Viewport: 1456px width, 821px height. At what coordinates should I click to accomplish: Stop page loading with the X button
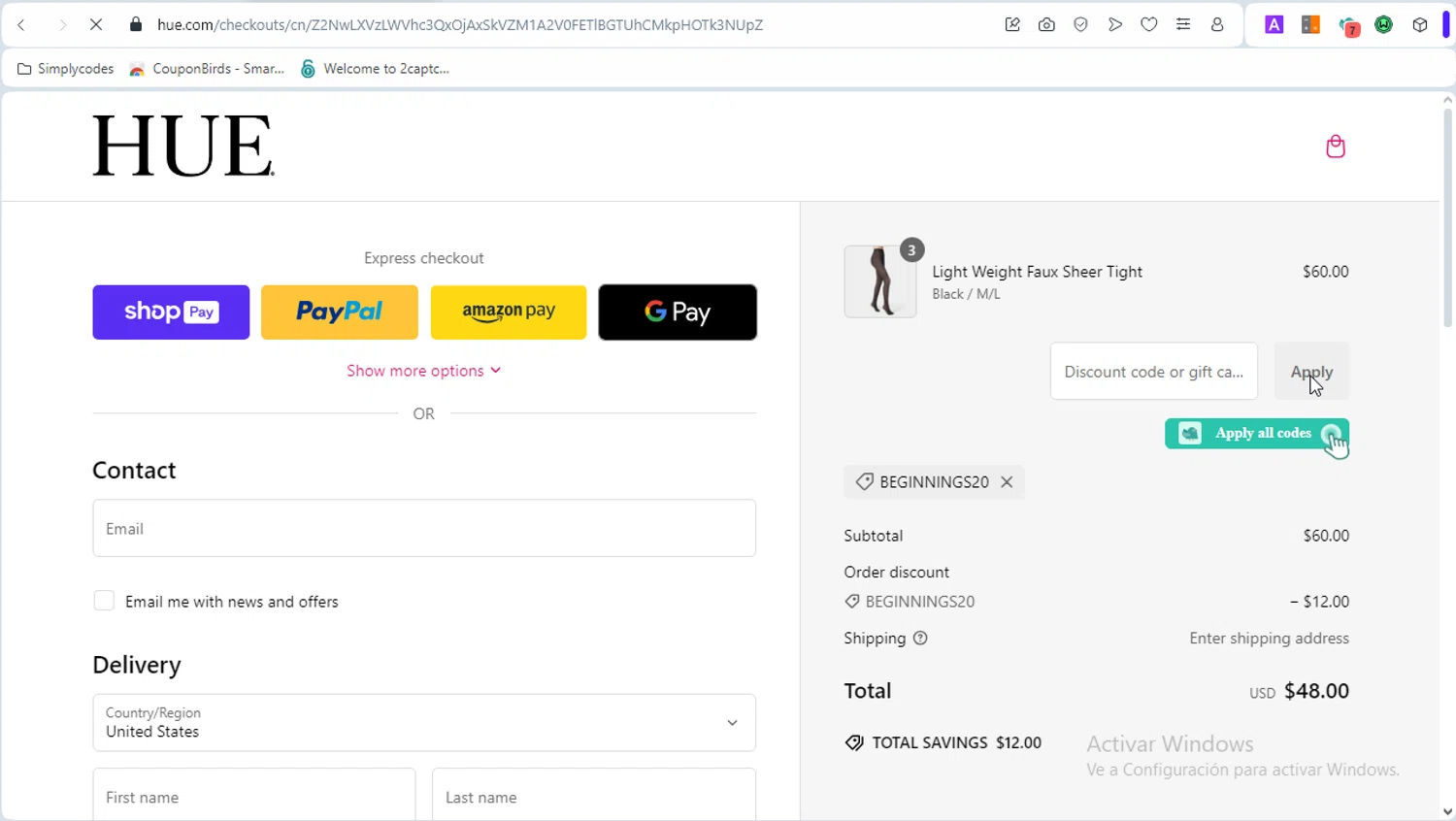pyautogui.click(x=96, y=25)
